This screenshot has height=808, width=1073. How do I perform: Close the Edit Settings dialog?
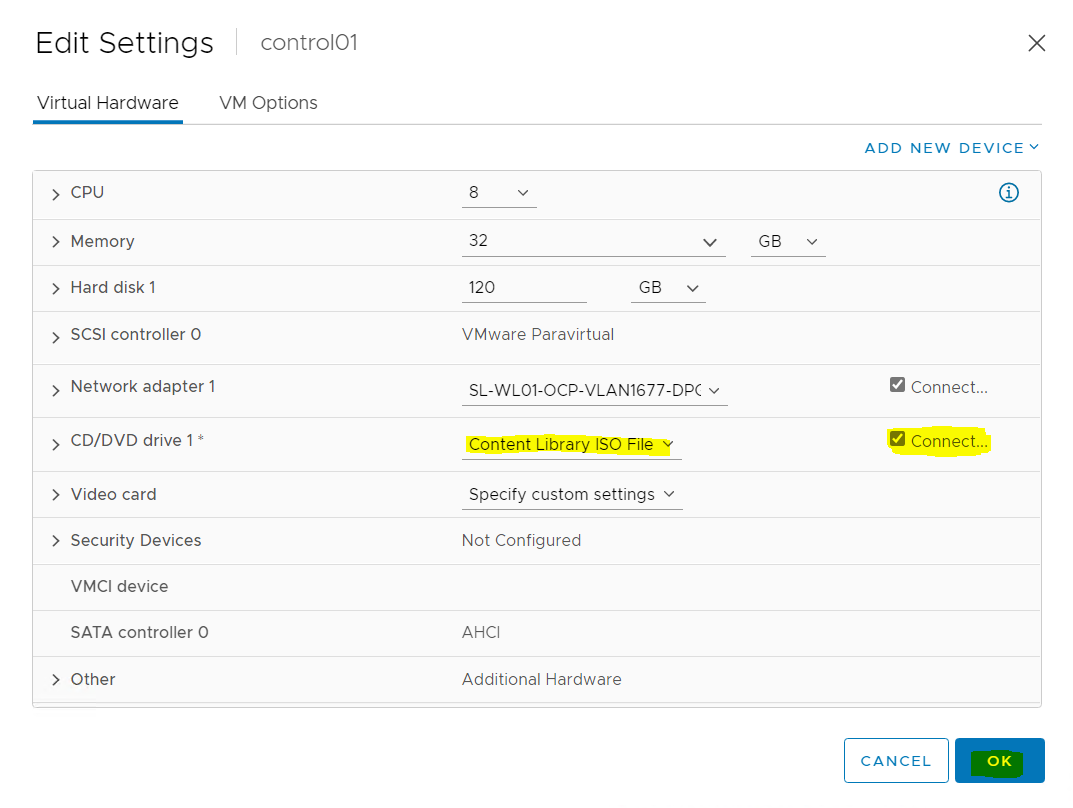coord(1036,43)
